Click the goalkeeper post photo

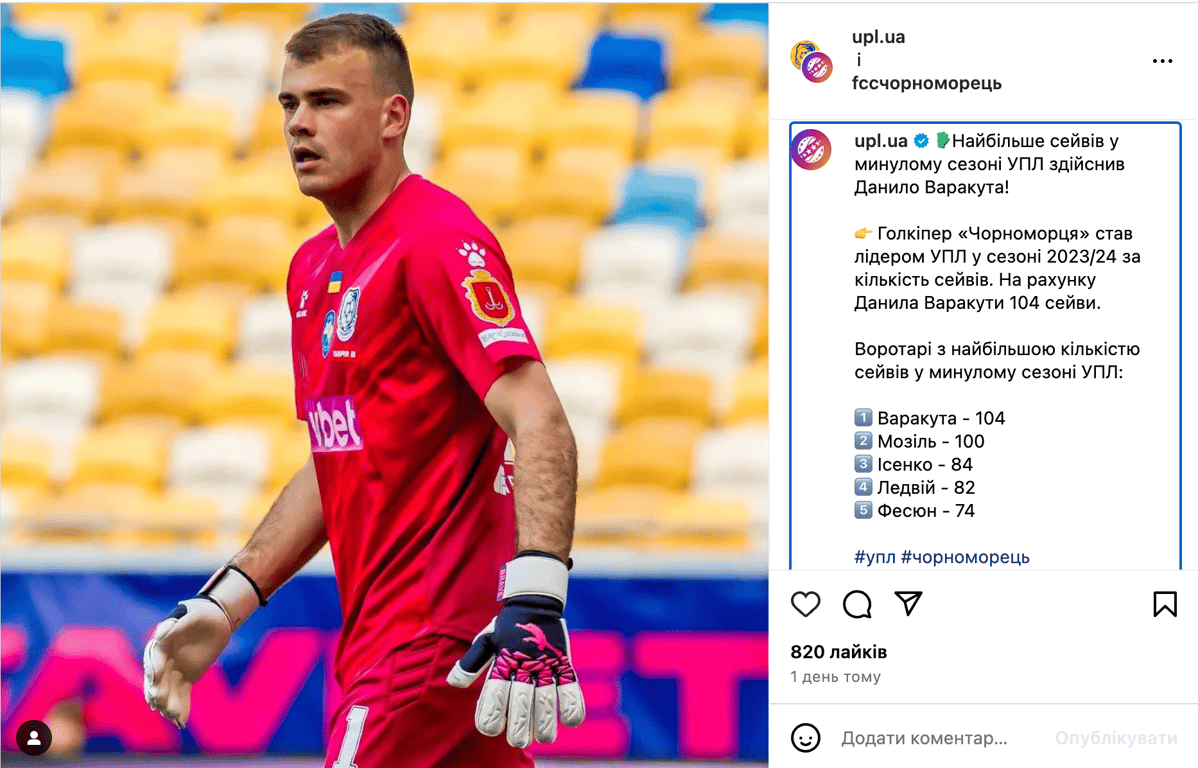pos(384,384)
